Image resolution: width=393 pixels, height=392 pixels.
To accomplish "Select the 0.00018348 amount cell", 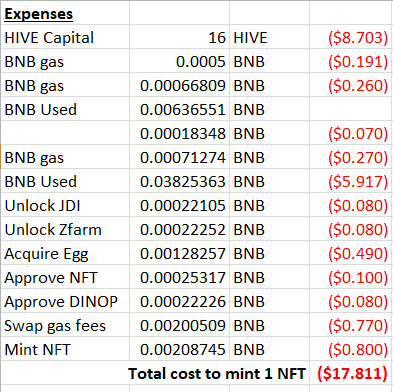I will tap(179, 133).
